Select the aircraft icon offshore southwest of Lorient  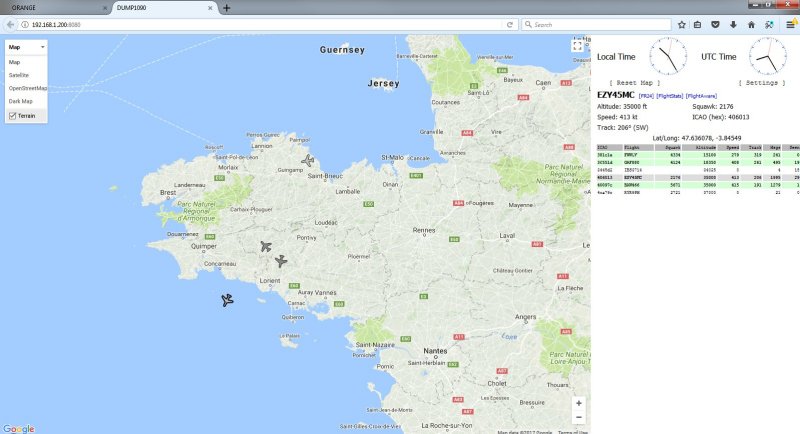(227, 300)
